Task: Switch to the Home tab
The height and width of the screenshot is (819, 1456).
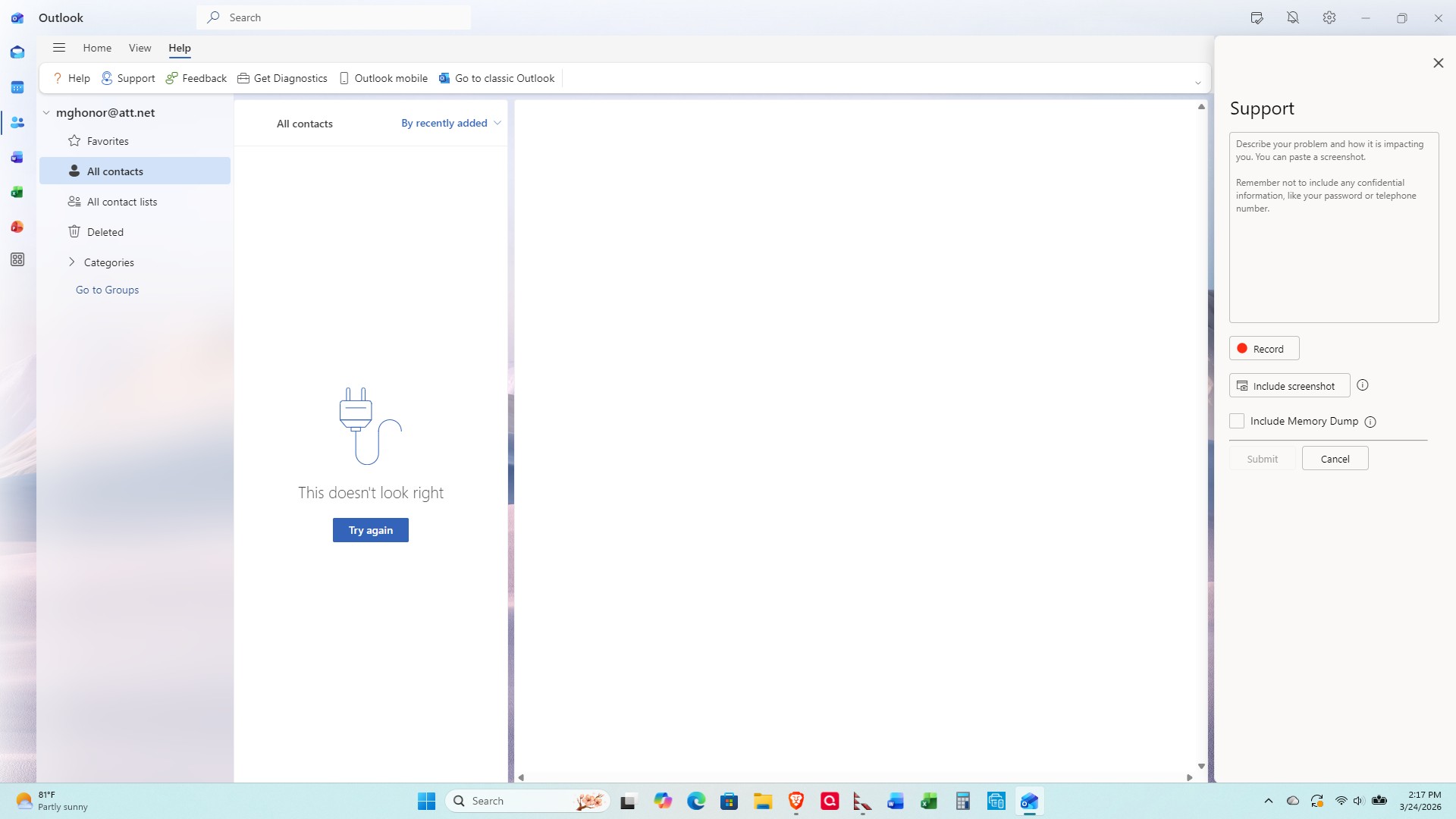Action: coord(97,48)
